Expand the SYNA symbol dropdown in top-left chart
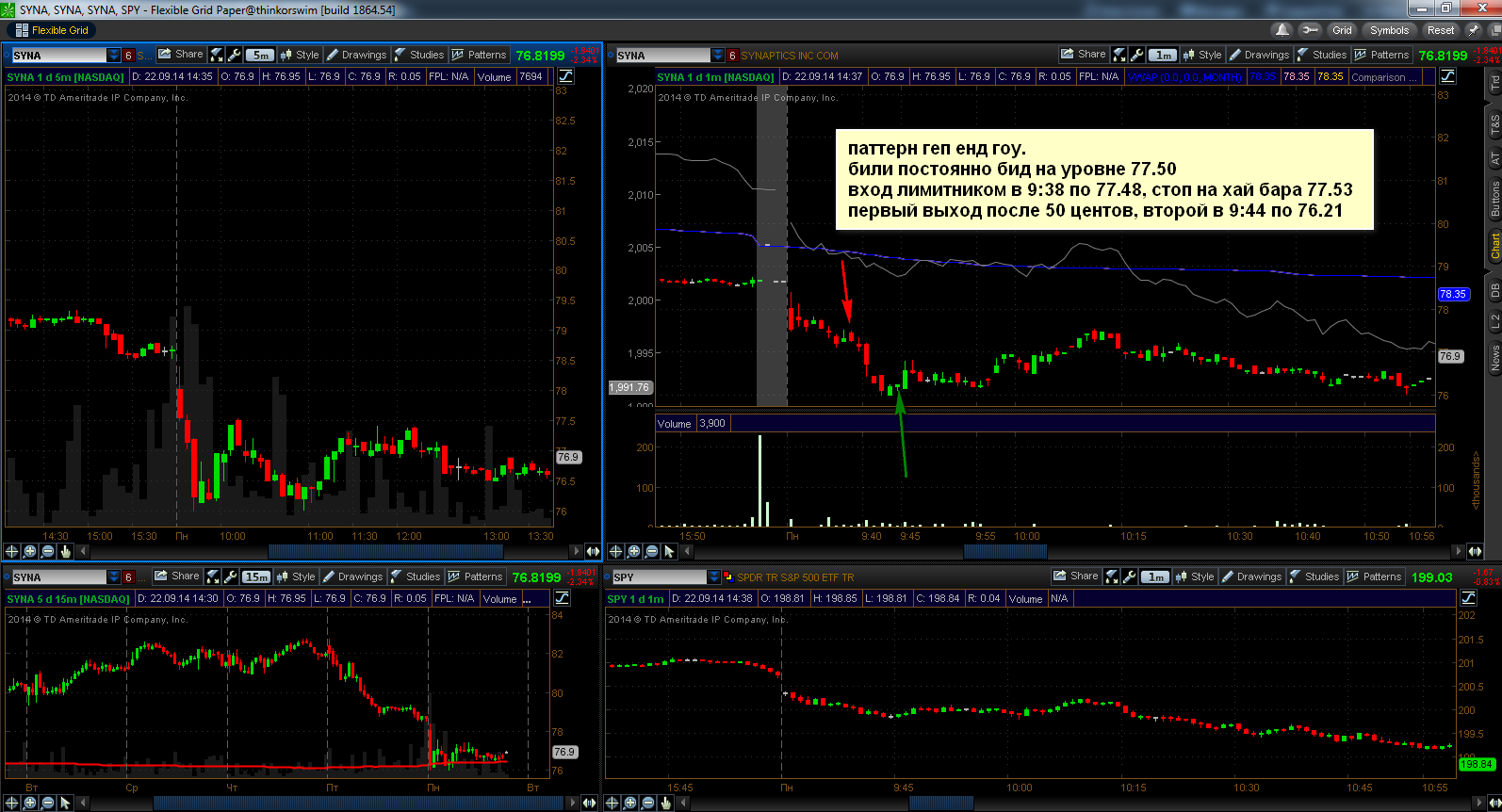 (x=114, y=56)
